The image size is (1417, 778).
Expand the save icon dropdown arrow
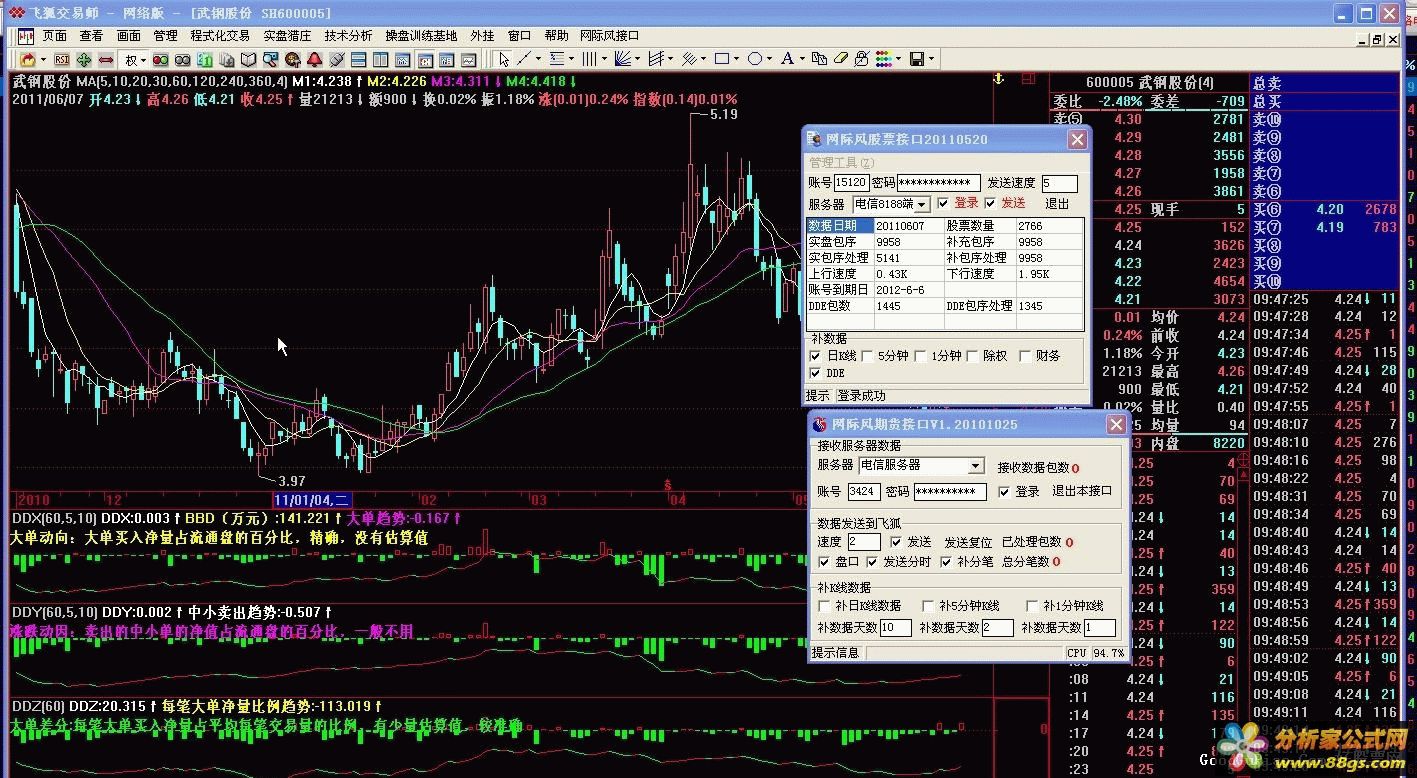click(x=931, y=60)
